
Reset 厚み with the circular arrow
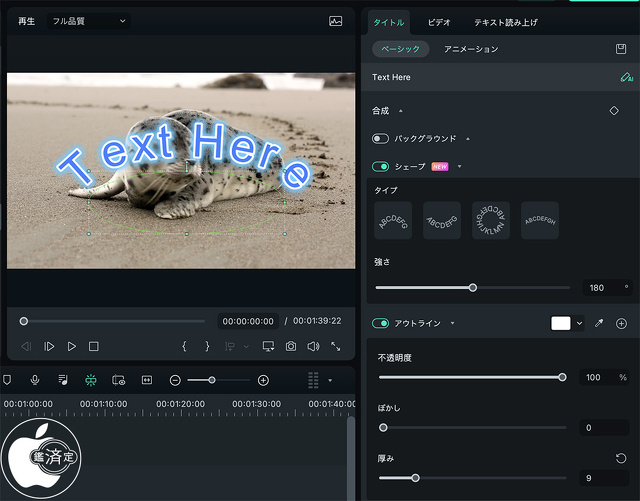pos(621,458)
